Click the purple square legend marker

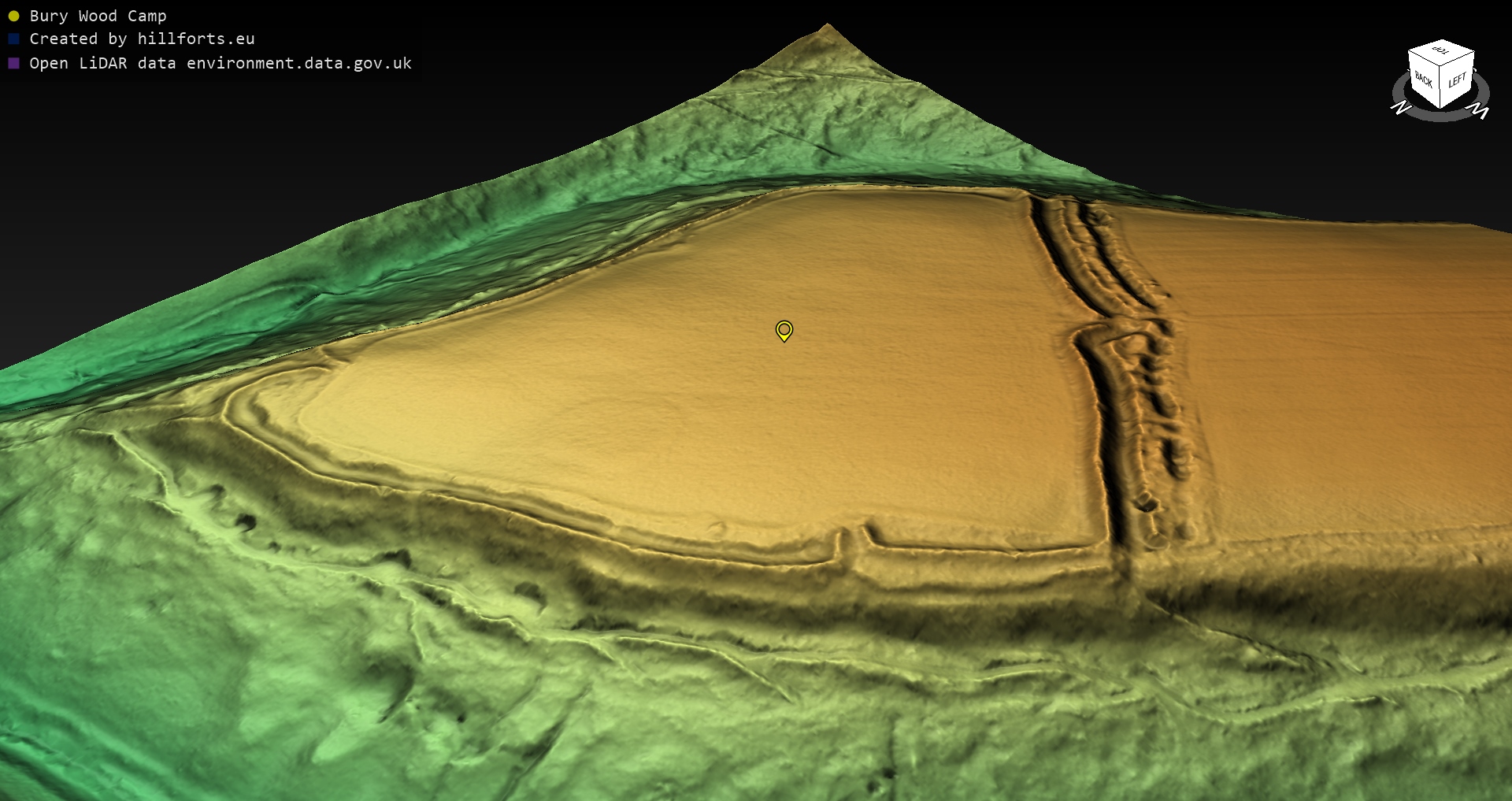tap(13, 63)
